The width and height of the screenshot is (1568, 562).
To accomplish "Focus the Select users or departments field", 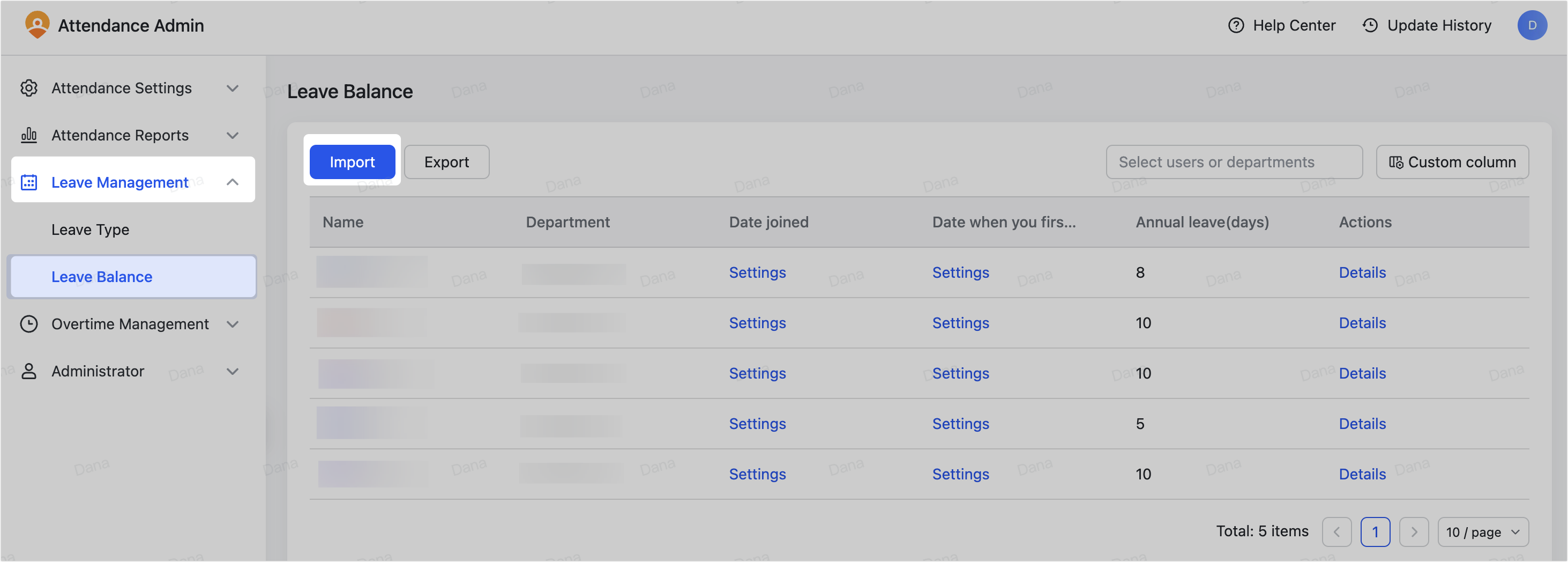I will [1234, 162].
